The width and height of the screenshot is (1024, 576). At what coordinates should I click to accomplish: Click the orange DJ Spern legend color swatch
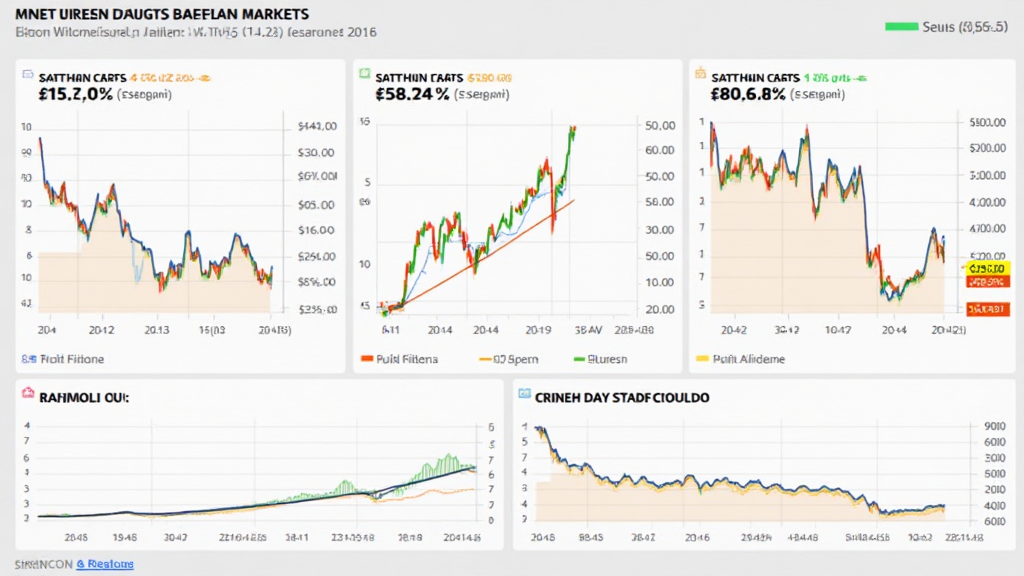click(x=487, y=357)
